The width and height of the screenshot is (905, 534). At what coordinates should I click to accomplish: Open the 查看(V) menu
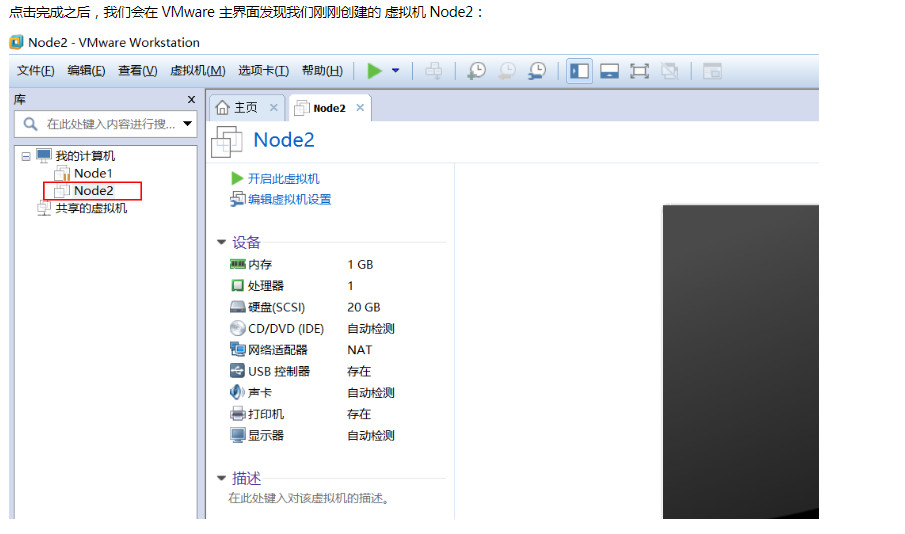click(137, 70)
